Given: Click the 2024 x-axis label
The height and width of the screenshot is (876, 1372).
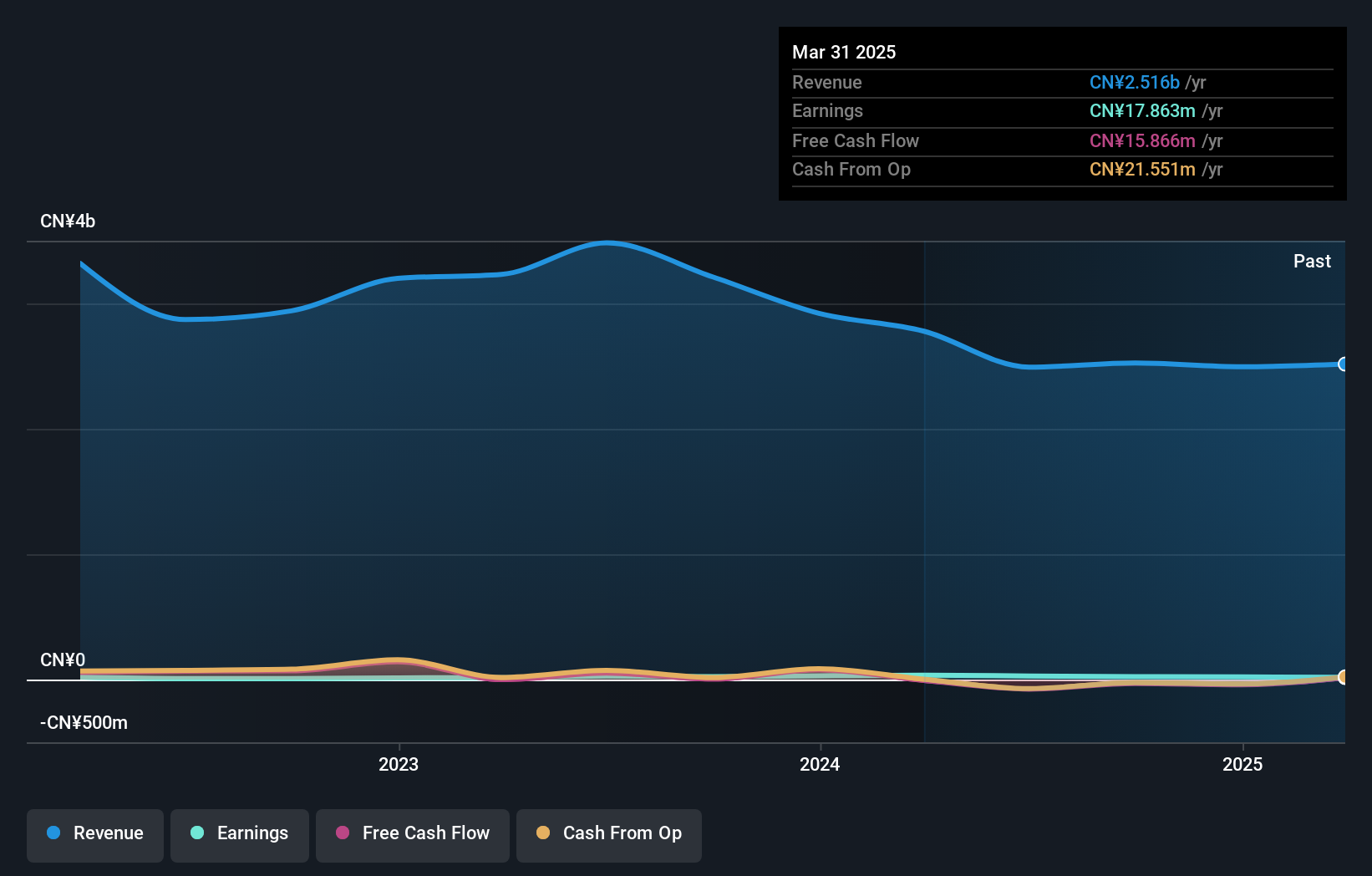Looking at the screenshot, I should 820,764.
